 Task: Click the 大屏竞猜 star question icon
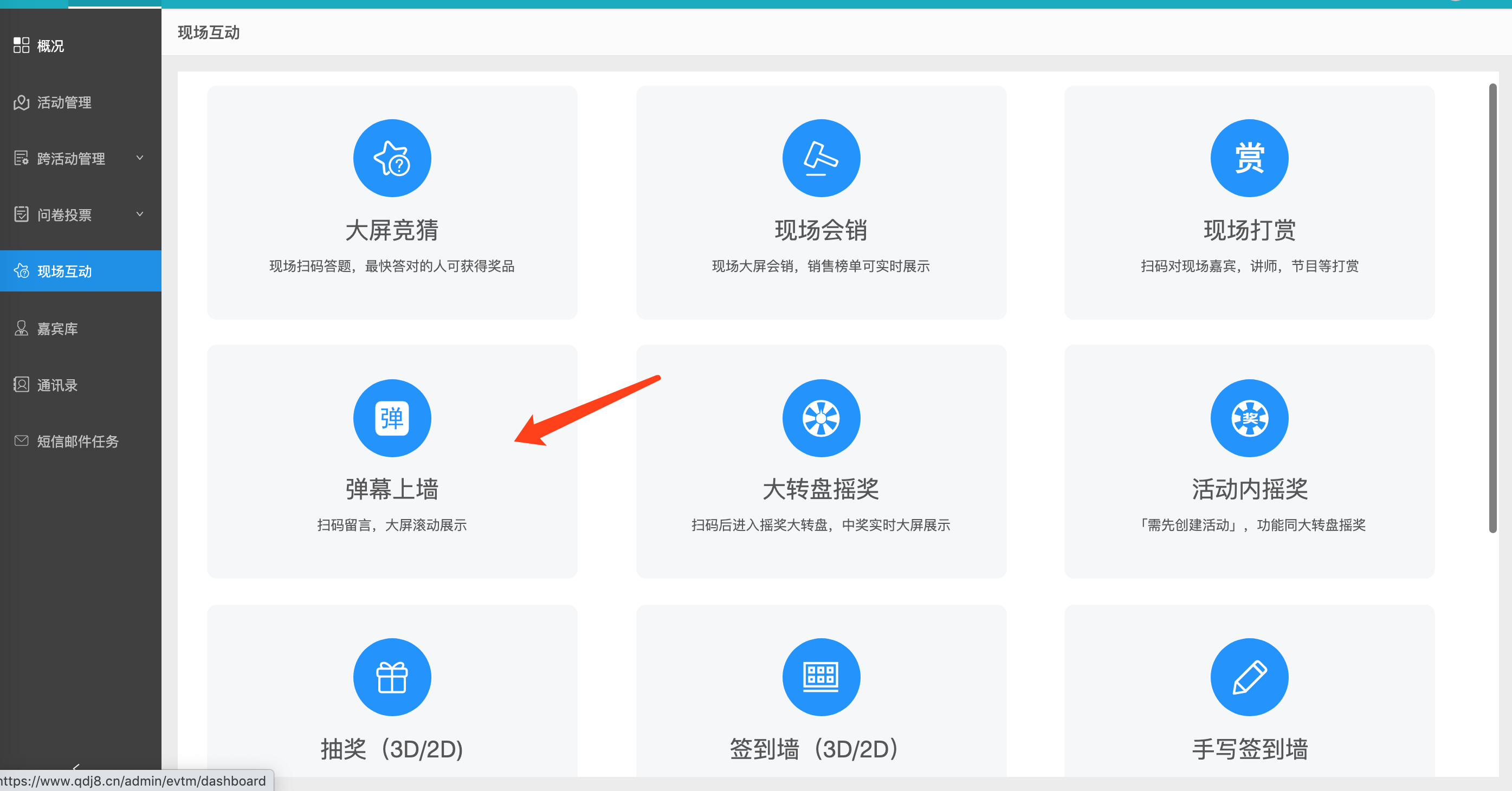point(392,158)
